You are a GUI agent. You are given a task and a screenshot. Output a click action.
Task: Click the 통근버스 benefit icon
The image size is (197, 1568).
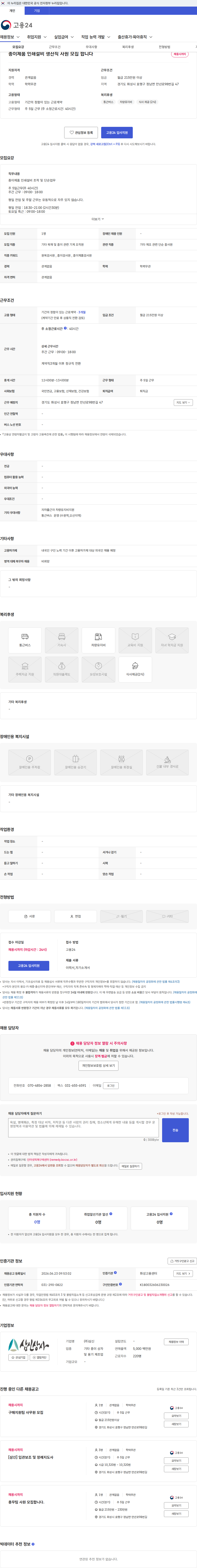point(25,640)
